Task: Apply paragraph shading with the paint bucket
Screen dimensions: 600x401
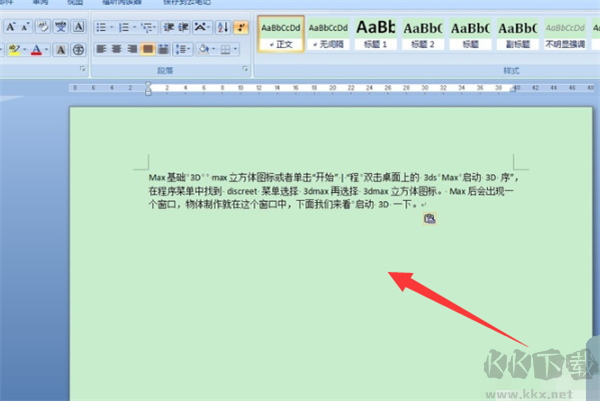Action: (204, 49)
